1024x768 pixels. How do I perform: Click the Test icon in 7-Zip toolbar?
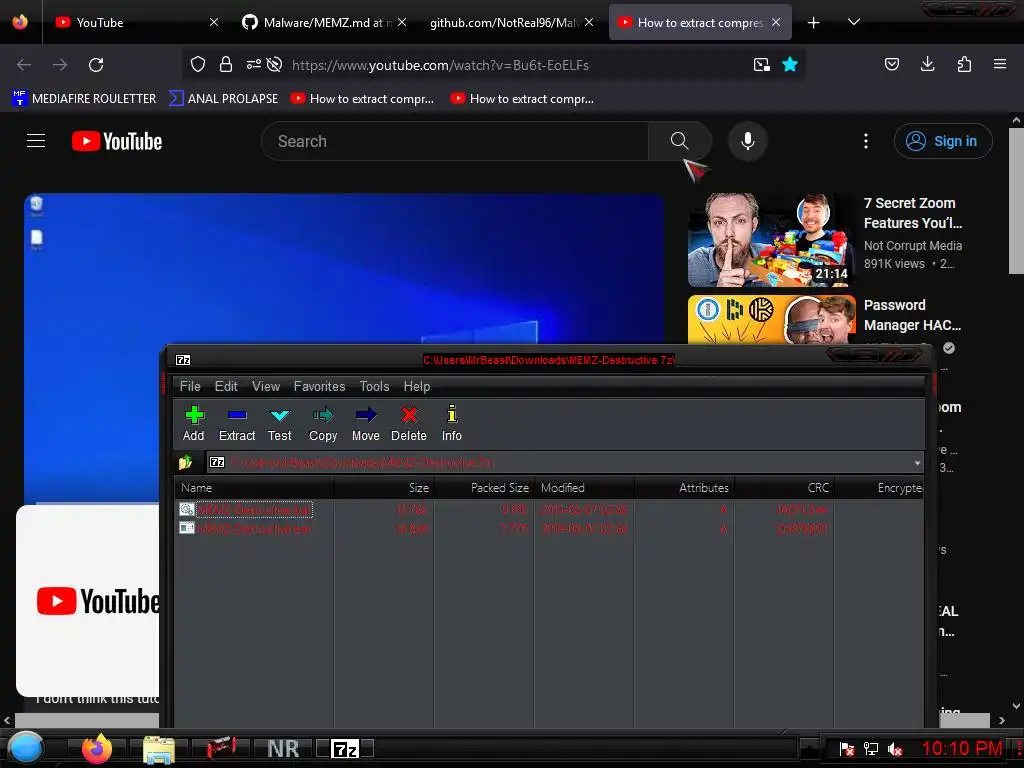pyautogui.click(x=280, y=415)
